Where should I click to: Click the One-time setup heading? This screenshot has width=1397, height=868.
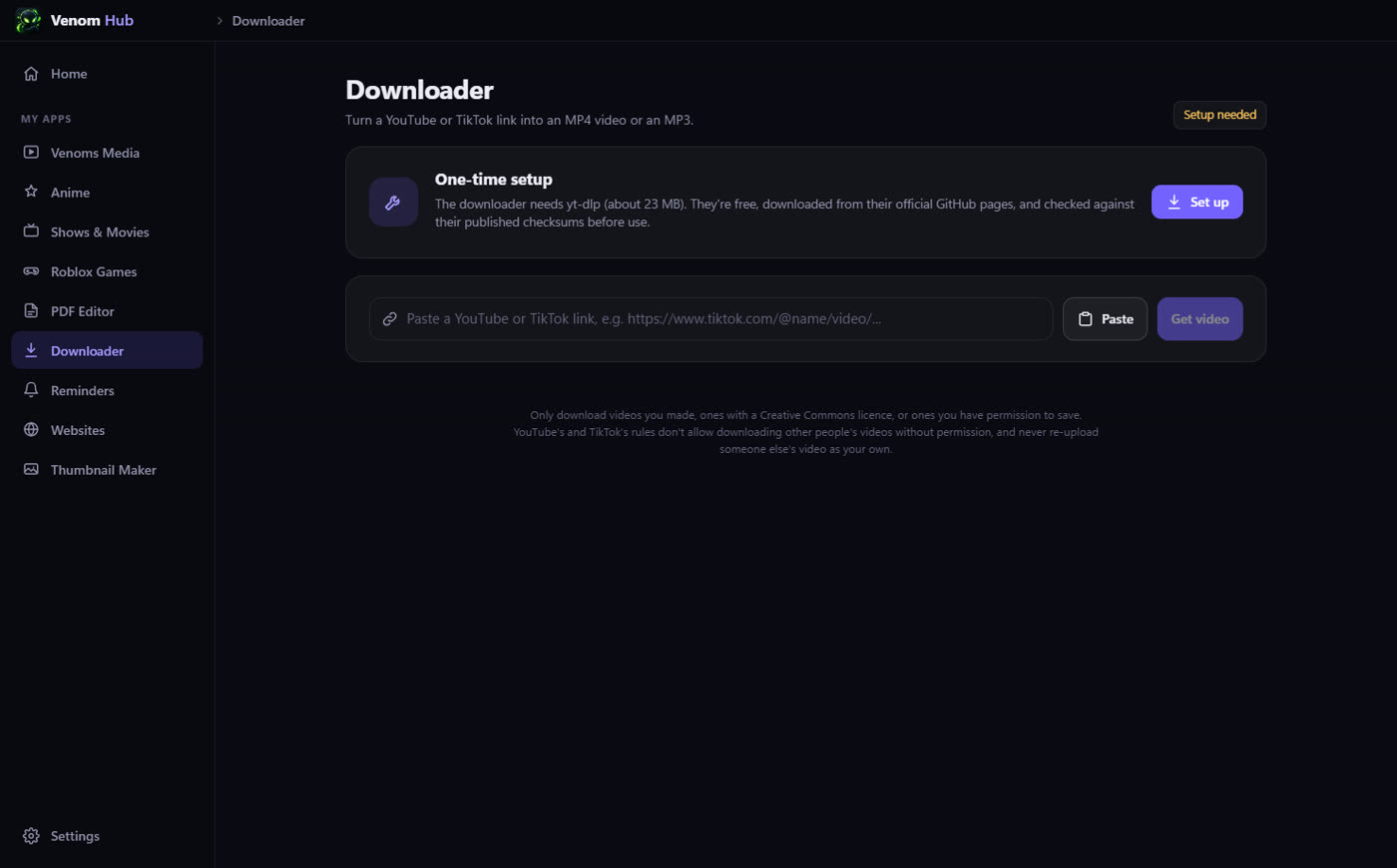point(493,180)
